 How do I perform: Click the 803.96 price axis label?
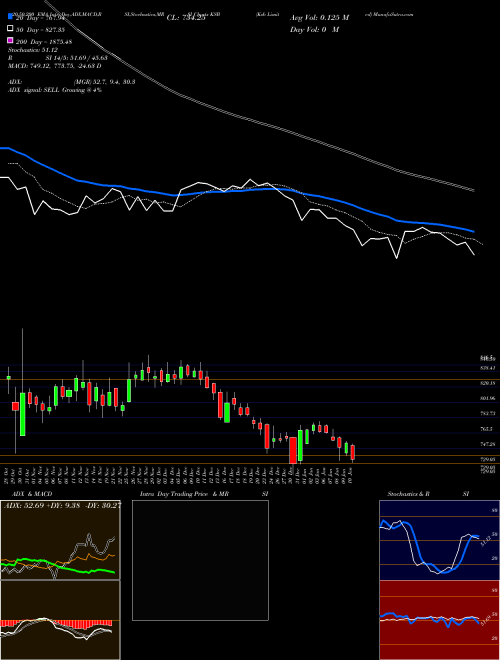pyautogui.click(x=489, y=398)
